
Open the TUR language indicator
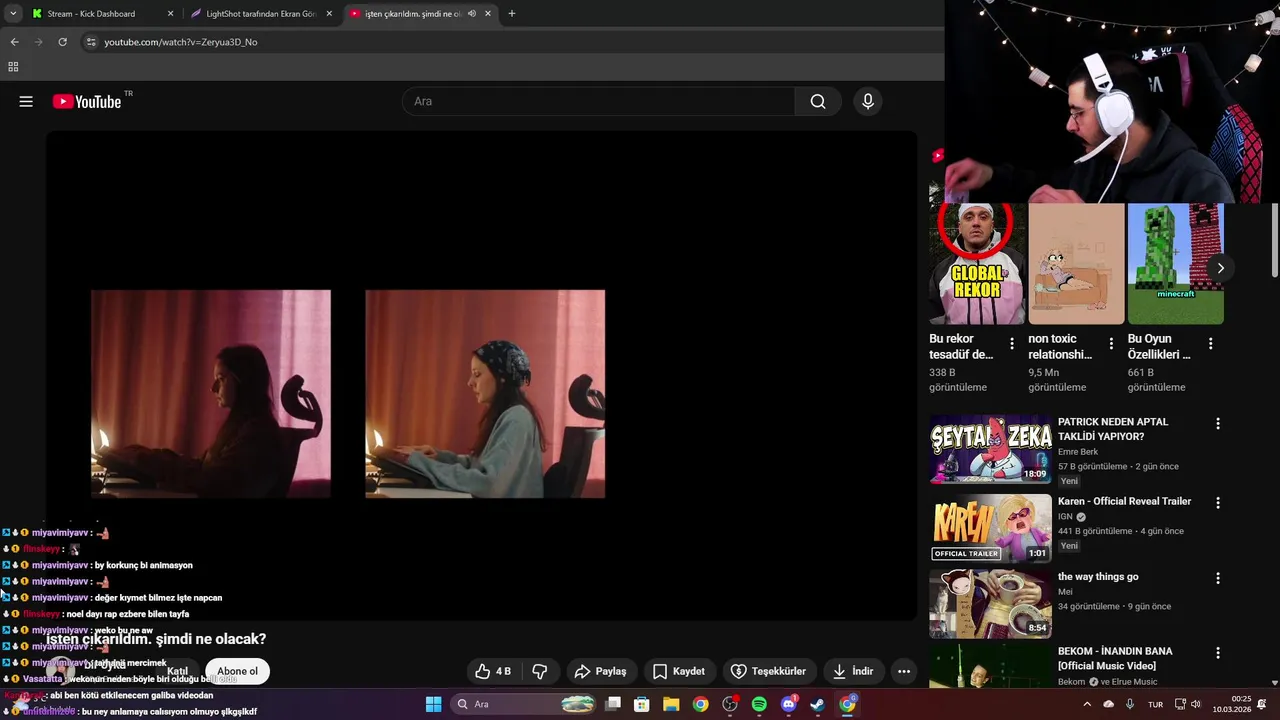1155,704
